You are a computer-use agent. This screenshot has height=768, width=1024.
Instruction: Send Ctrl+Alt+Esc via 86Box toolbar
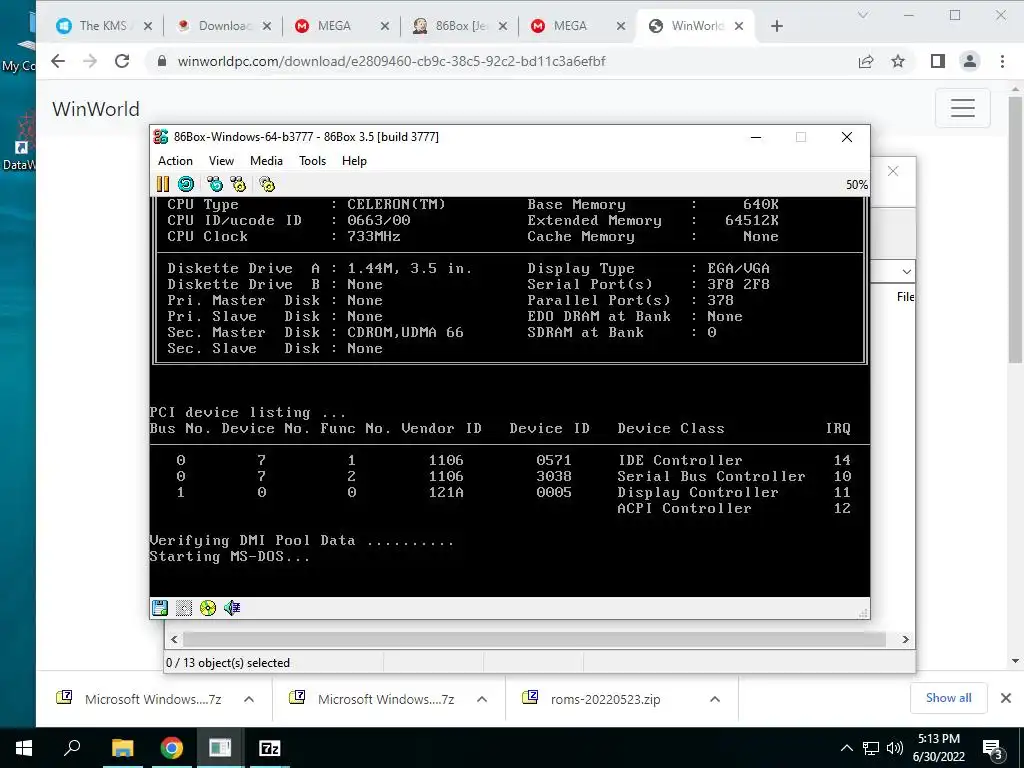tap(238, 184)
